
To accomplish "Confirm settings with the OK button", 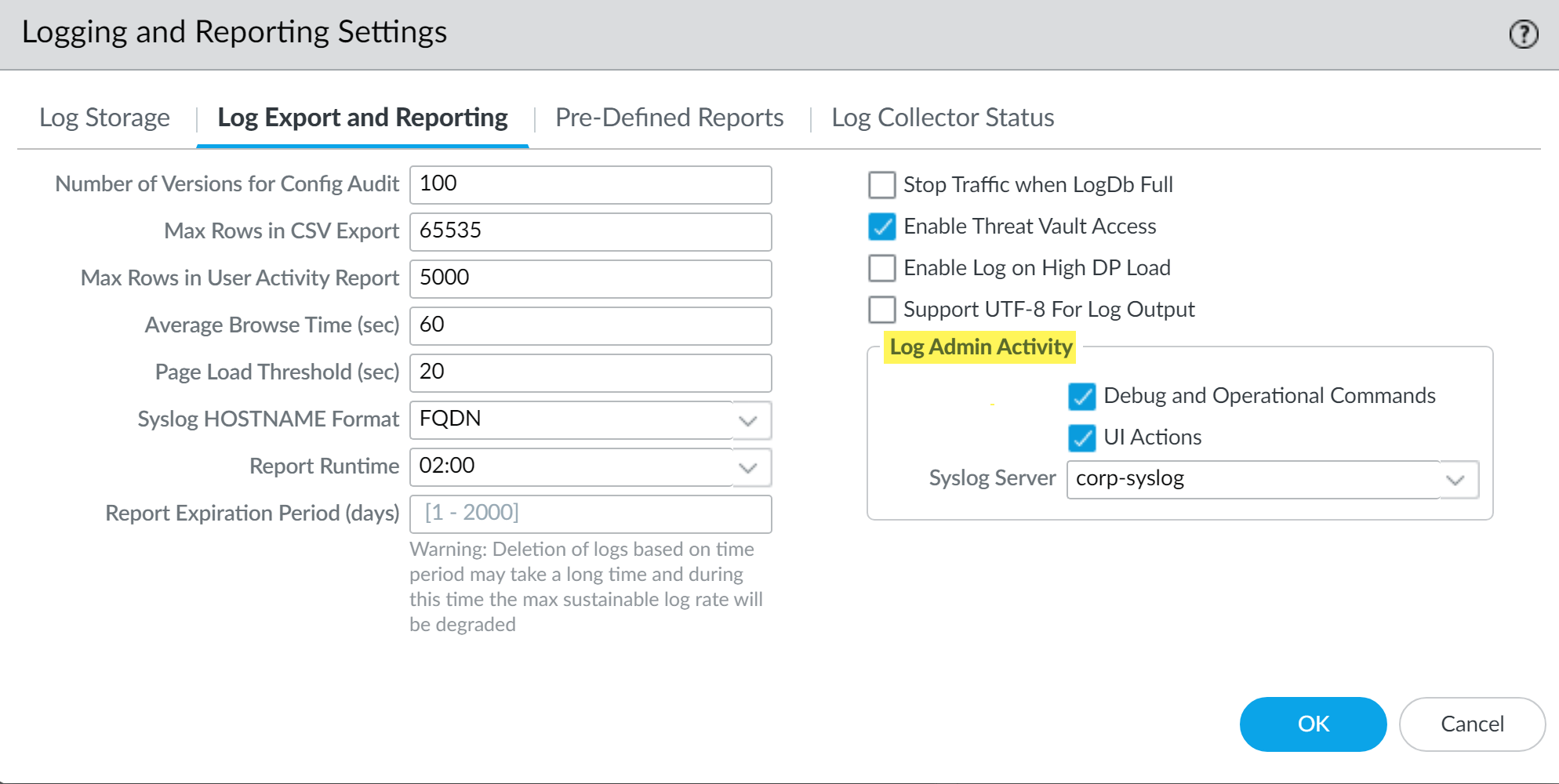I will (x=1313, y=724).
